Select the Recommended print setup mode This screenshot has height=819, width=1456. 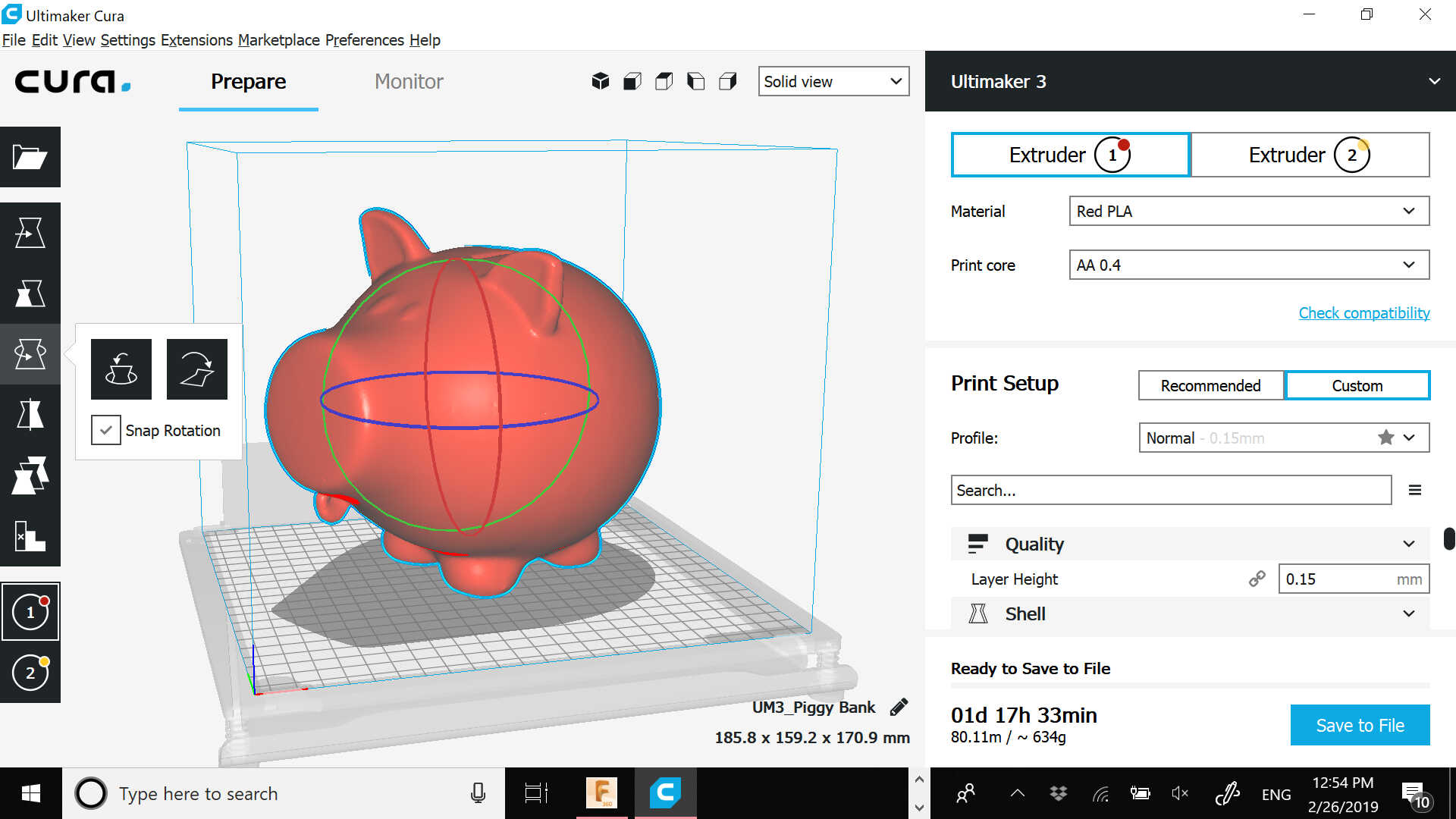pyautogui.click(x=1210, y=385)
